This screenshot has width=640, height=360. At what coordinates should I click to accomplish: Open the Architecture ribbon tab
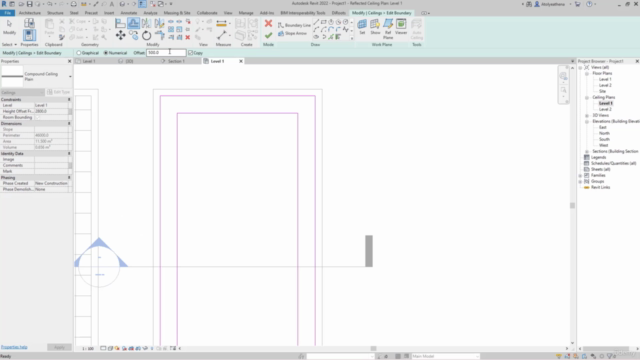pyautogui.click(x=30, y=13)
